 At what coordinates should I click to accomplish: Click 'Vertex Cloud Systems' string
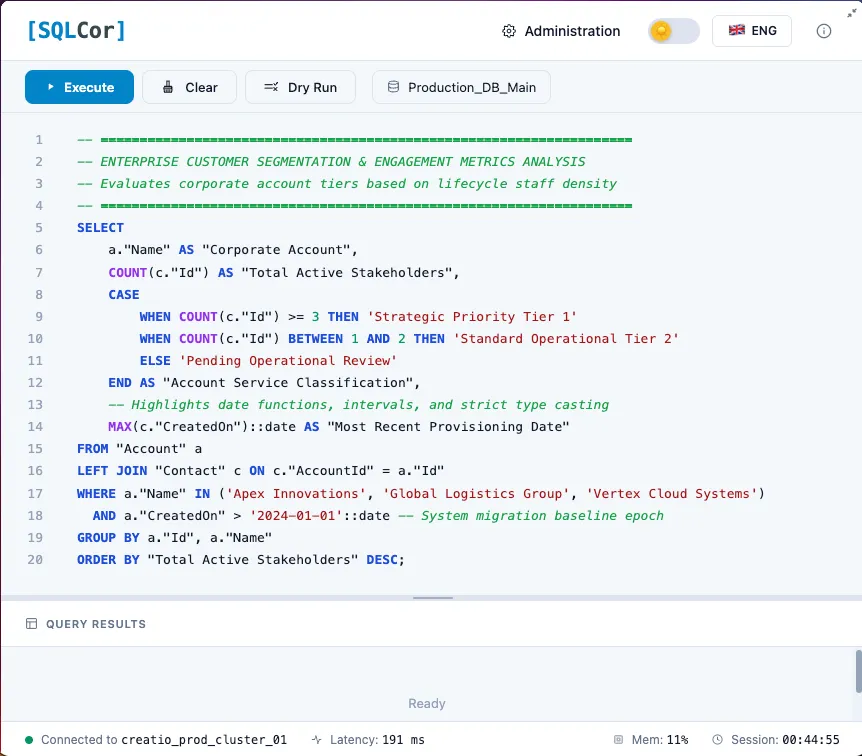click(671, 494)
